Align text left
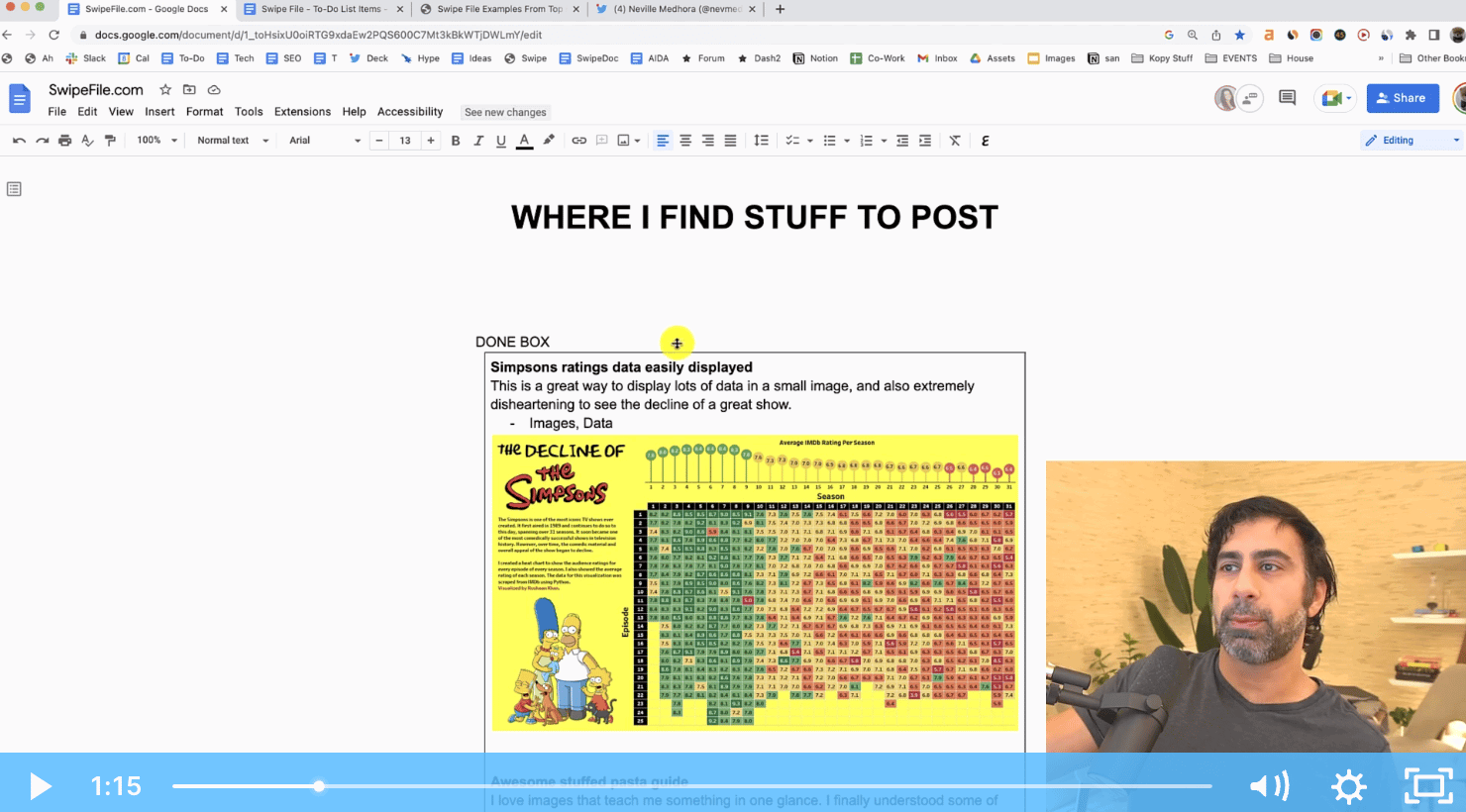1466x812 pixels. point(663,141)
